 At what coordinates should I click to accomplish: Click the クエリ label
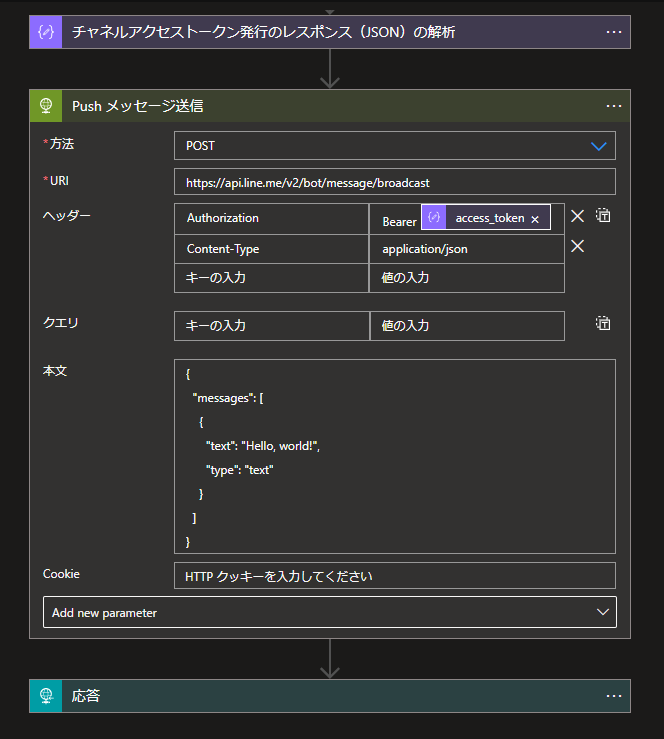(61, 323)
